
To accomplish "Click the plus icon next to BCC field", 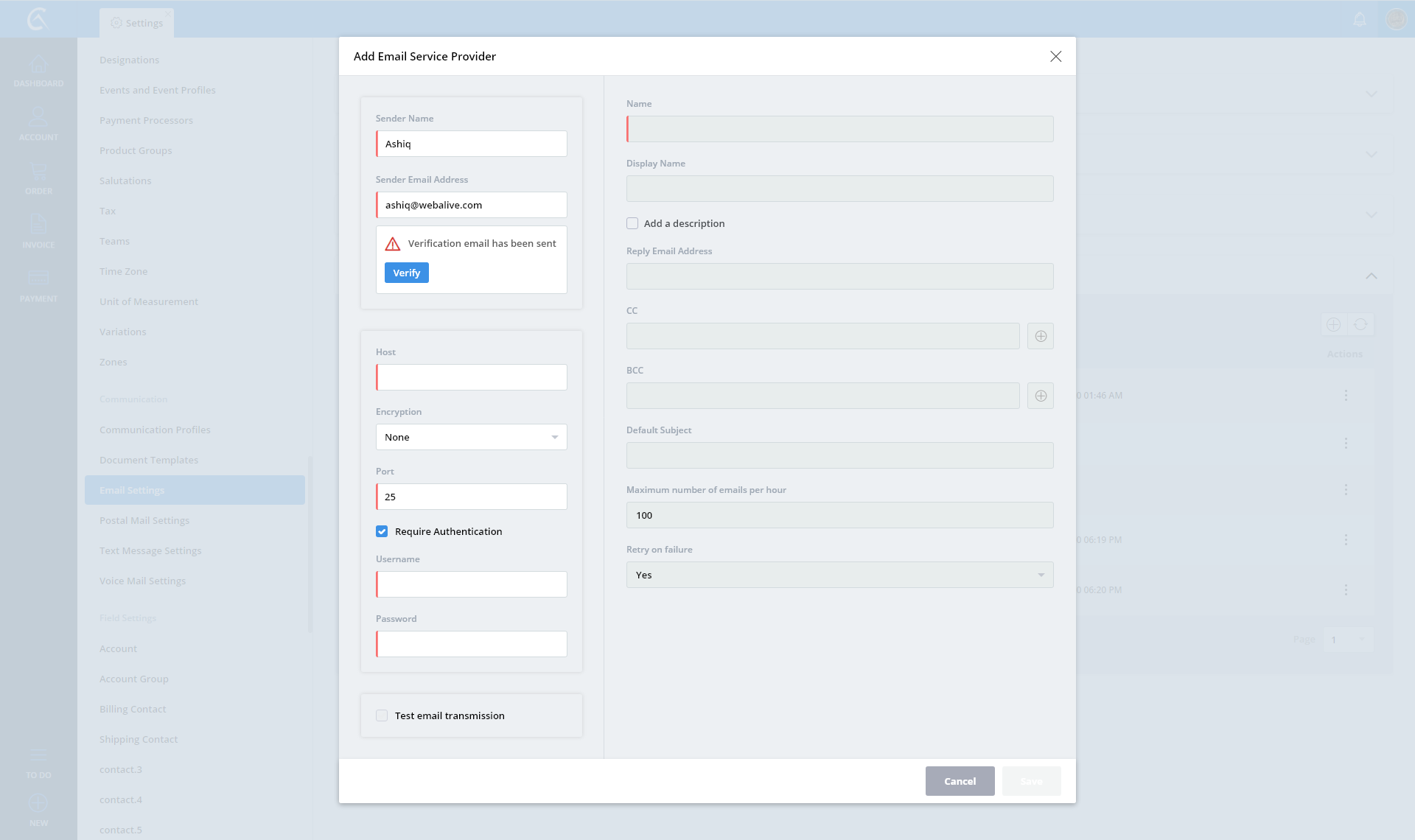I will coord(1040,396).
